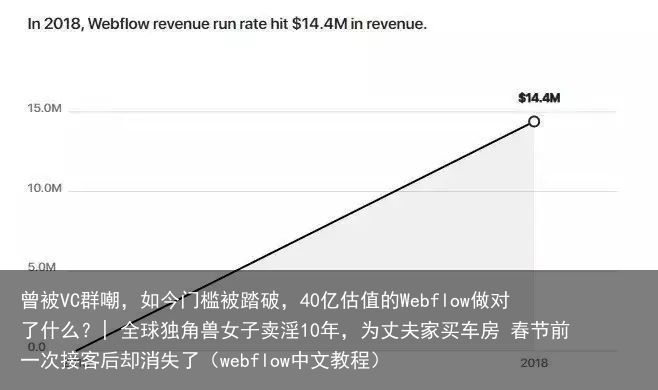658x390 pixels.
Task: Click the 10.0M y-axis label
Action: coord(44,188)
